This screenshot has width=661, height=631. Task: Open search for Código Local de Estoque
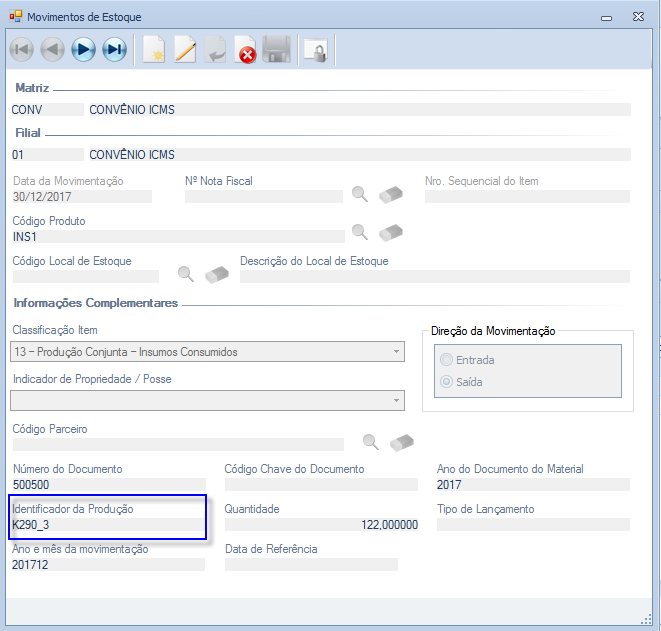185,274
